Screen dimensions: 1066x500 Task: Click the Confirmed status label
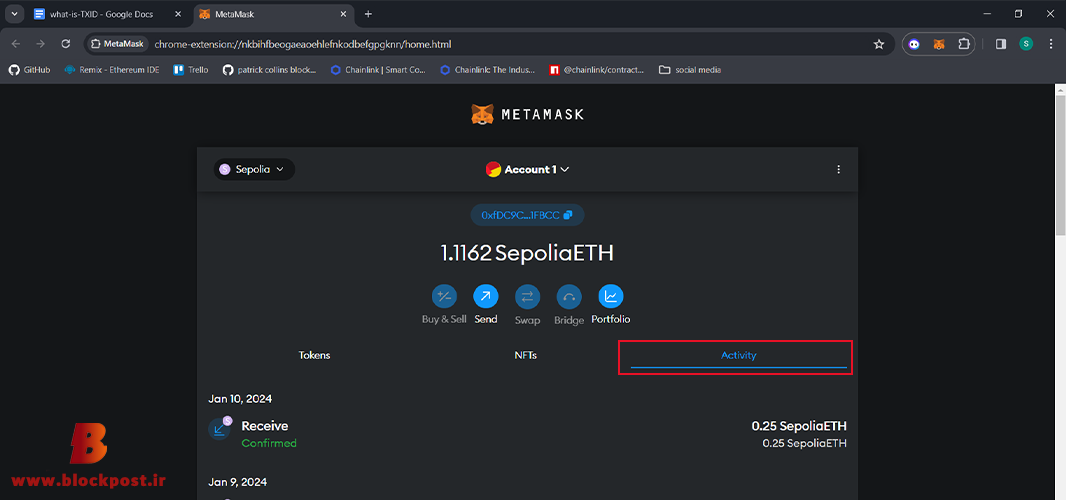click(269, 443)
